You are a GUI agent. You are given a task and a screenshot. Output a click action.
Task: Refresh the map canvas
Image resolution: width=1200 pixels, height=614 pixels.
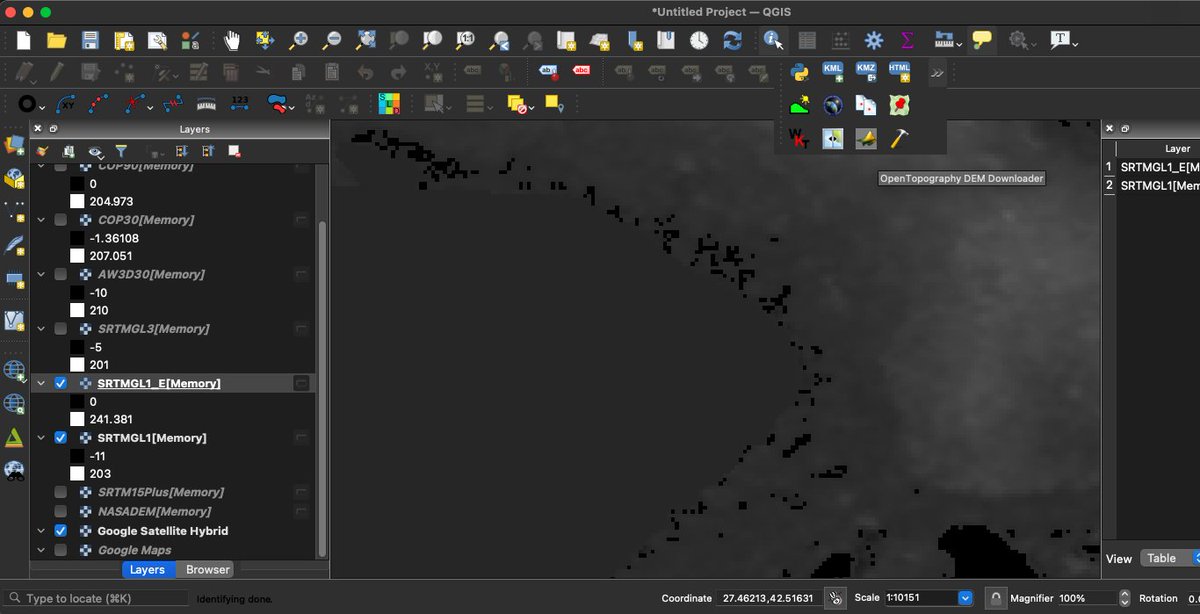coord(732,40)
